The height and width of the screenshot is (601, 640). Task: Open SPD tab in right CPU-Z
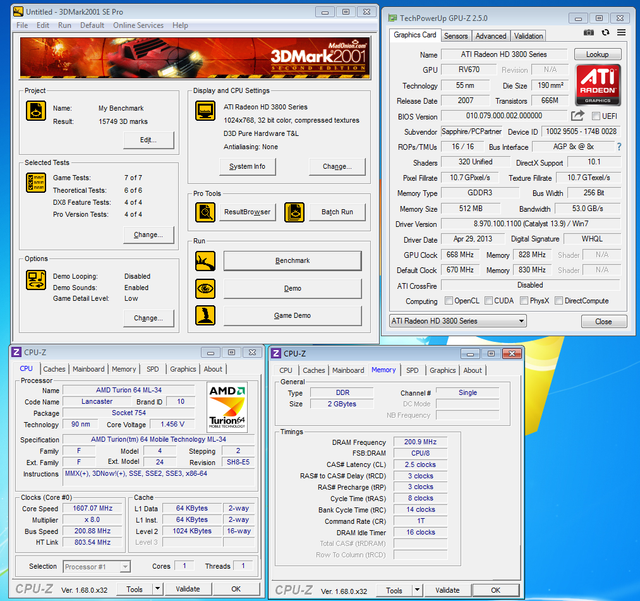click(x=412, y=370)
